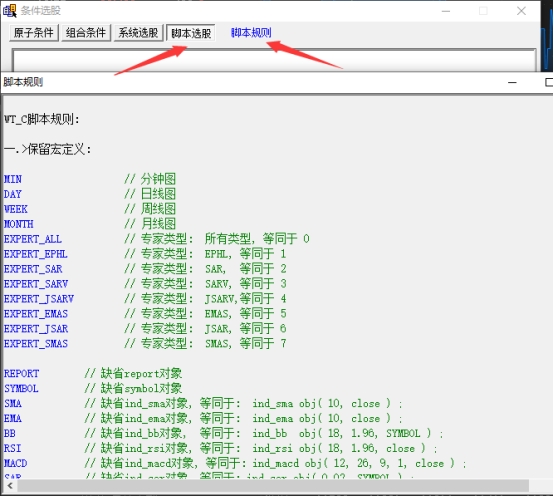Click the empty input box under the buttons

(274, 60)
